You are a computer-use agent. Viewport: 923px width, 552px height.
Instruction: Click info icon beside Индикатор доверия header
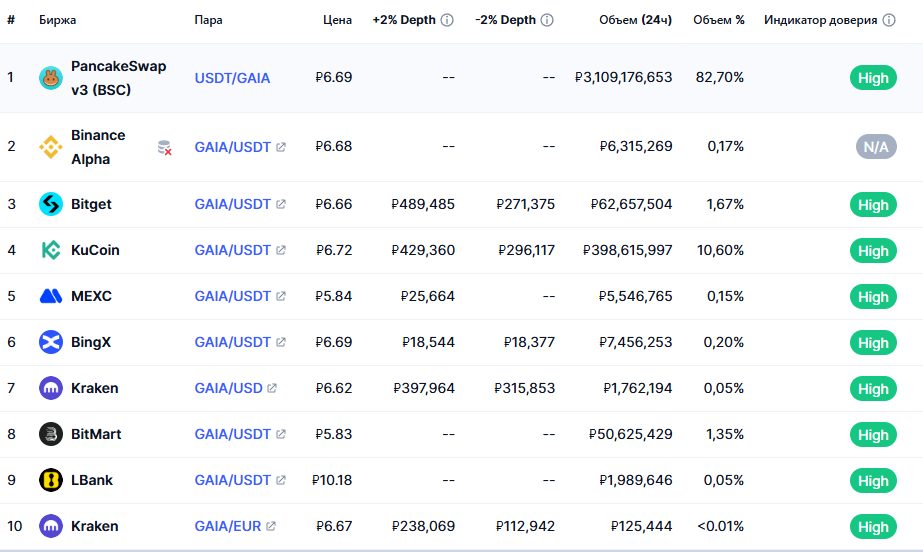(x=889, y=20)
